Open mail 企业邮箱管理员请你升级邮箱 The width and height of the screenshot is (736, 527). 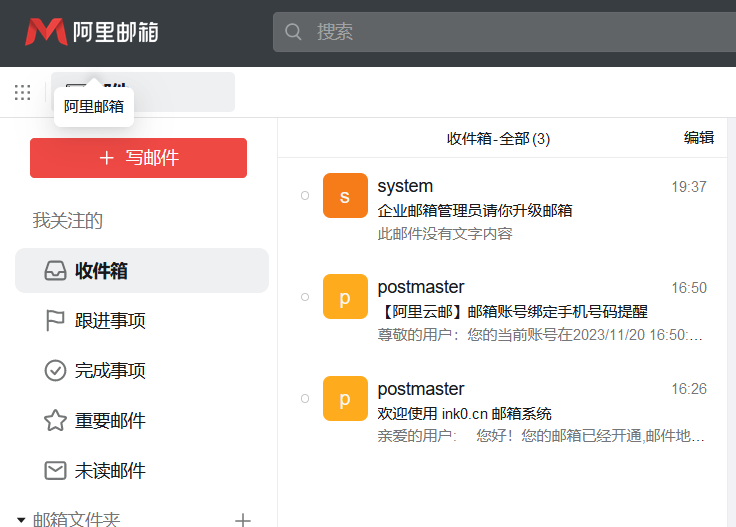click(475, 210)
